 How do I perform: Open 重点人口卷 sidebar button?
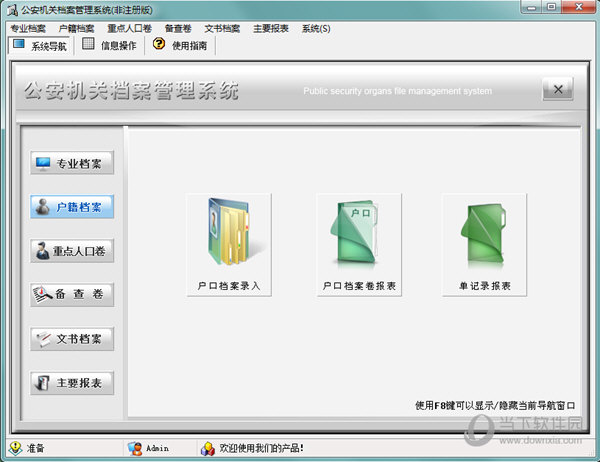click(72, 251)
